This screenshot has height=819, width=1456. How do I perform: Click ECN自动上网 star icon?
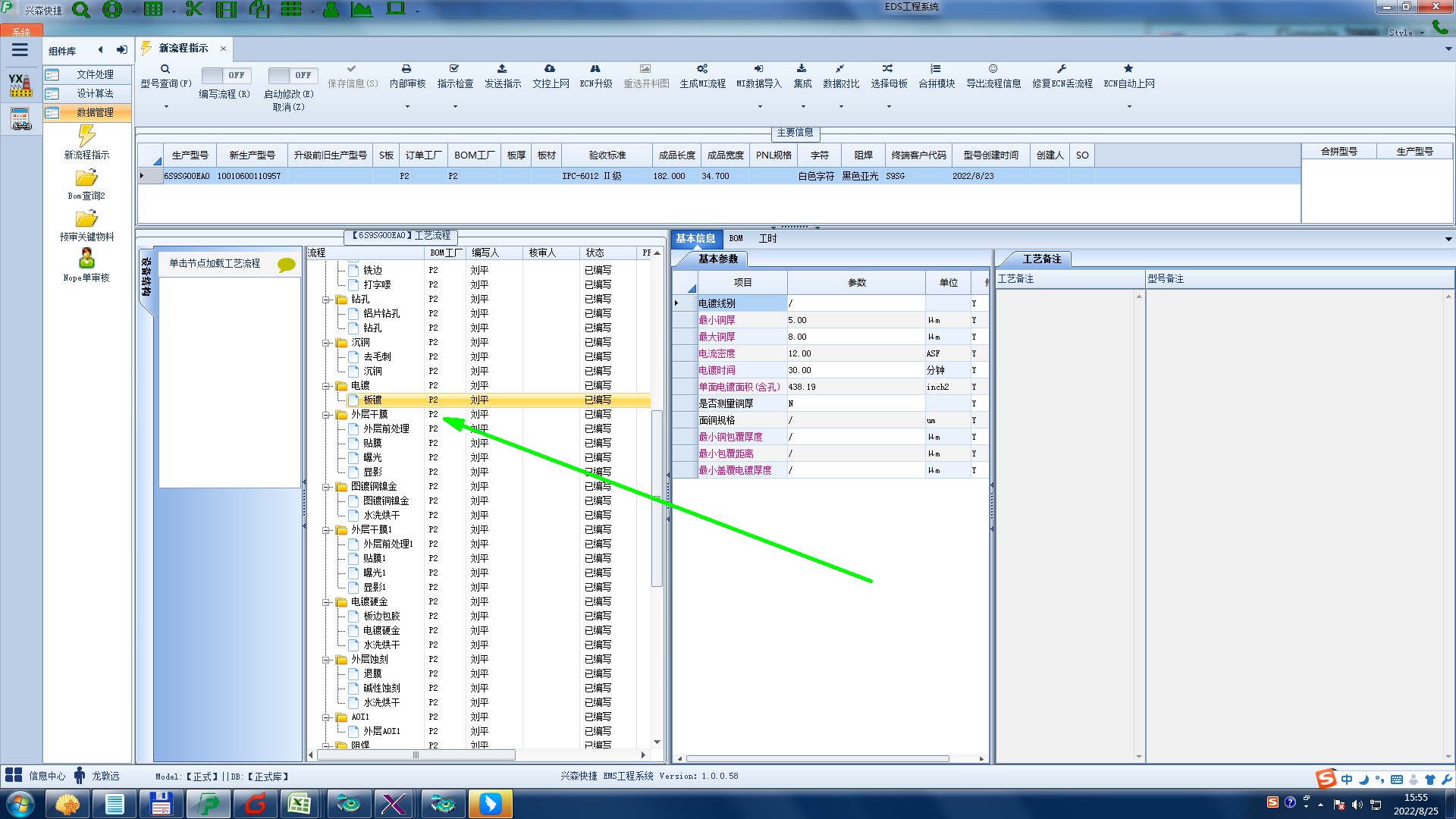point(1128,69)
